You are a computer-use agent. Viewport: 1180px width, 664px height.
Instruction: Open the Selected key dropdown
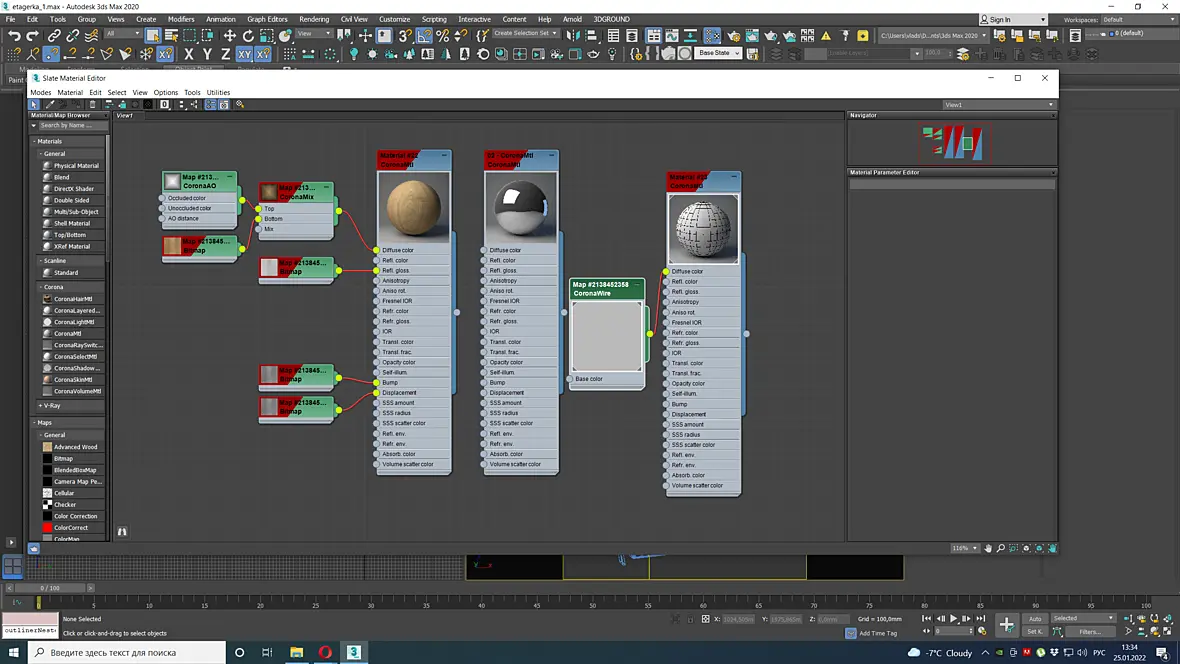coord(1084,619)
